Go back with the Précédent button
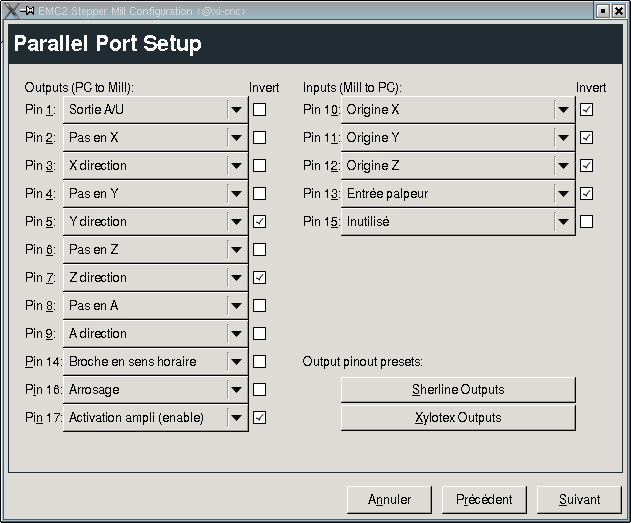 coord(484,500)
